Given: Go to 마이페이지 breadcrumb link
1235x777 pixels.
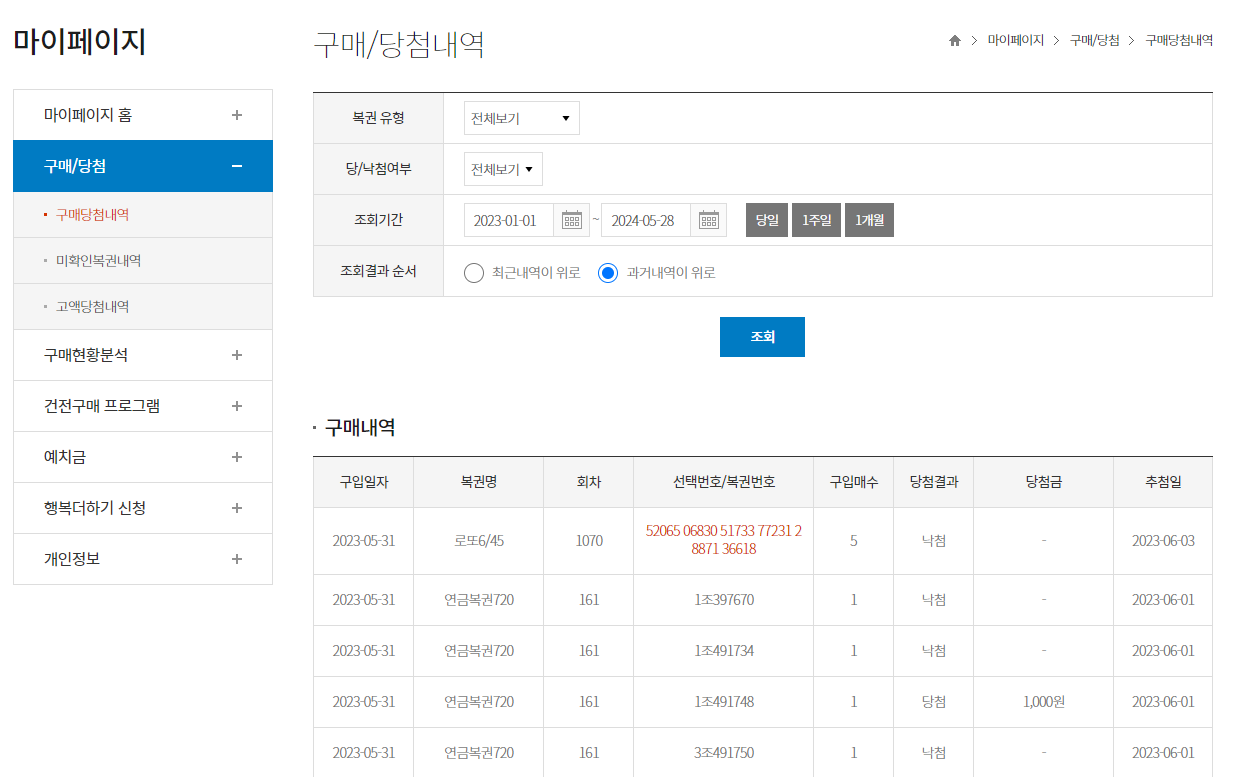Looking at the screenshot, I should (x=1015, y=41).
